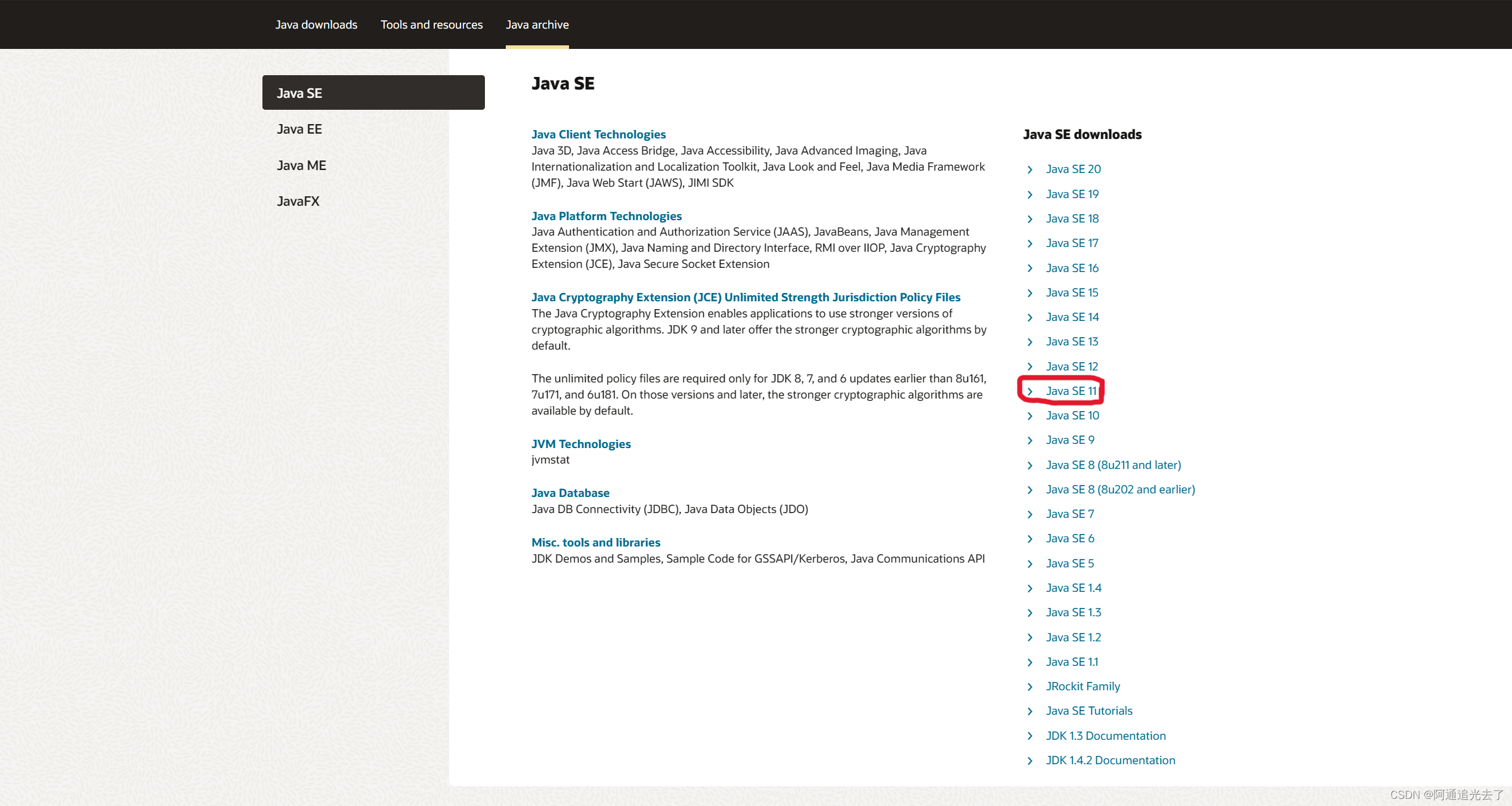The height and width of the screenshot is (806, 1512).
Task: Select the Java archive tab
Action: point(537,24)
